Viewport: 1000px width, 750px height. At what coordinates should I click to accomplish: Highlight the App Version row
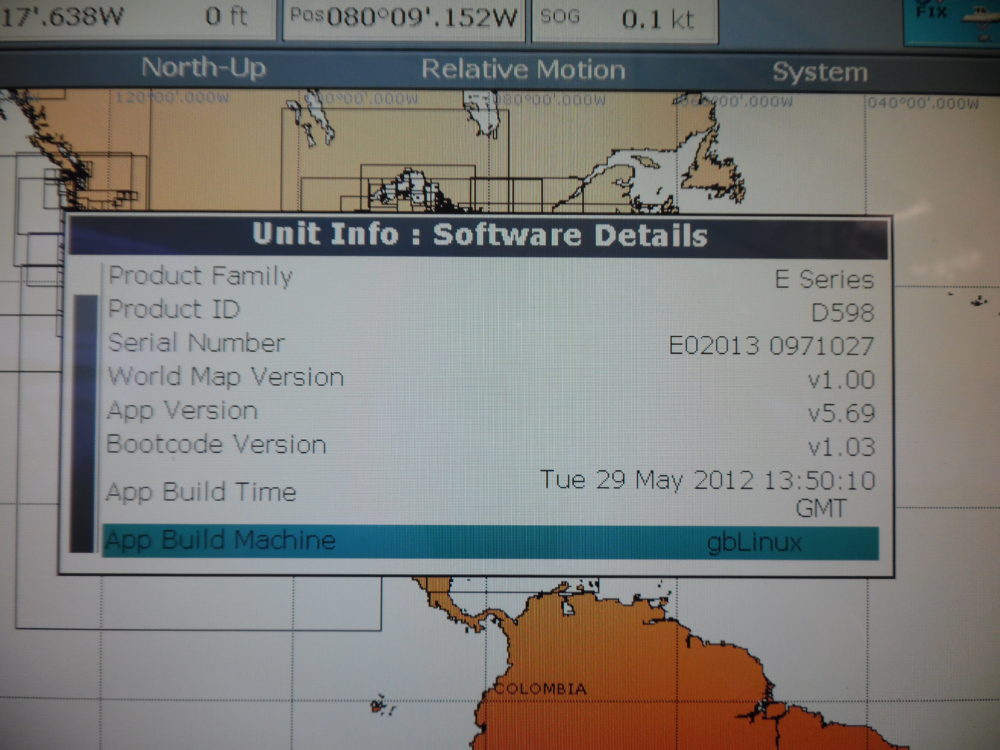[490, 411]
